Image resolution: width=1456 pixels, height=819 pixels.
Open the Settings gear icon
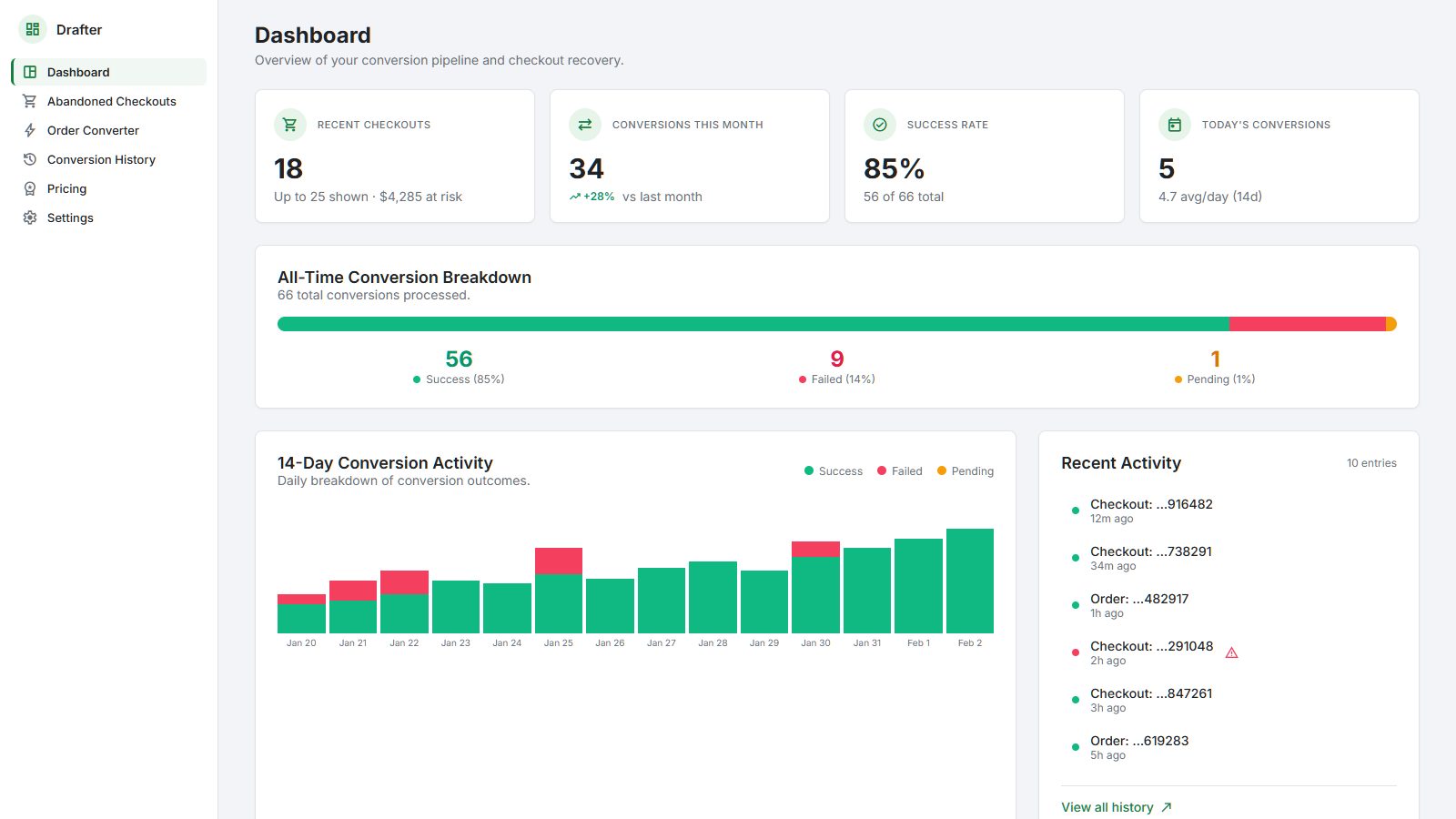coord(30,217)
